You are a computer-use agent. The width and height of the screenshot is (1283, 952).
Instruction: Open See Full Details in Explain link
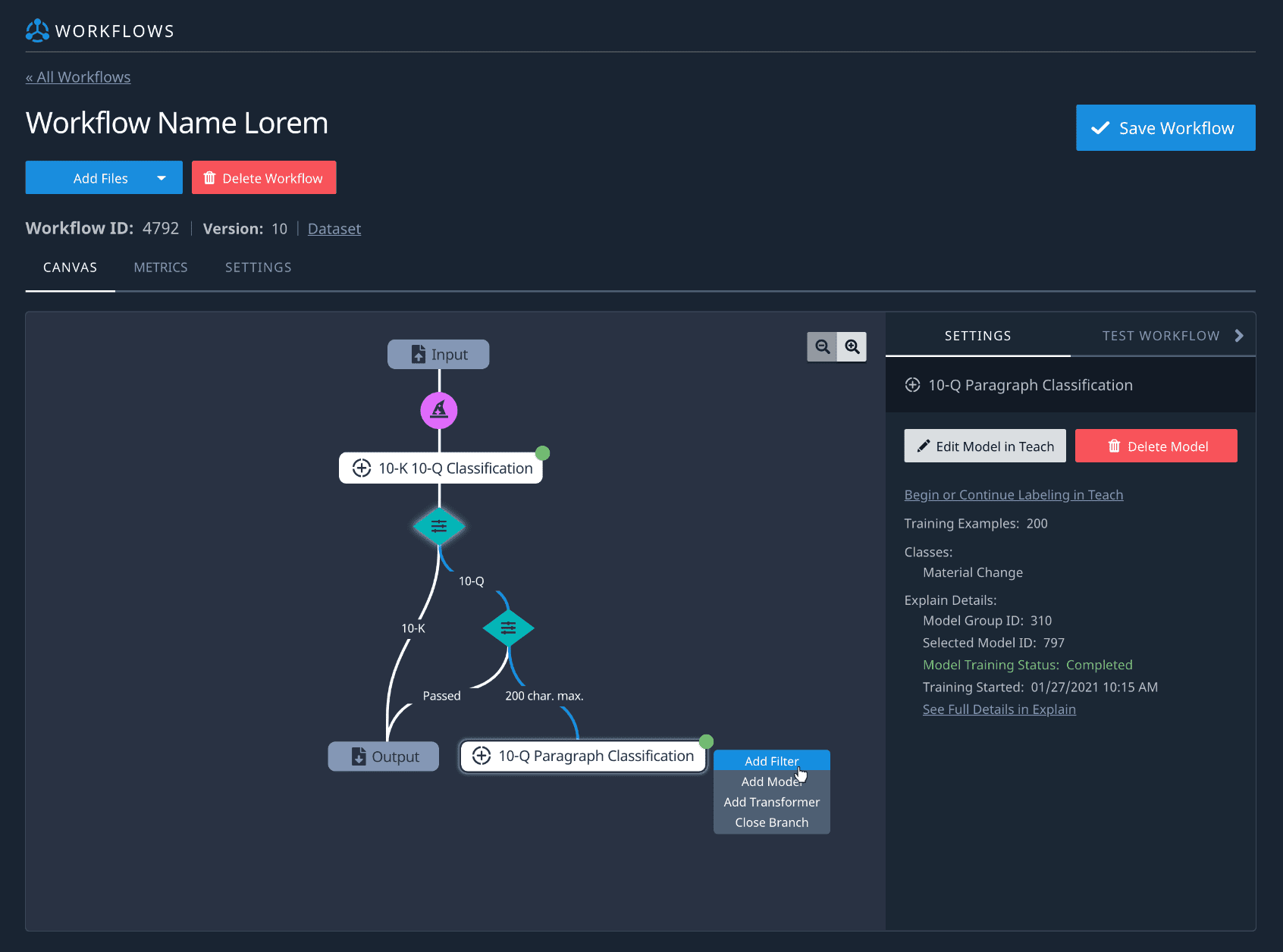click(x=999, y=709)
